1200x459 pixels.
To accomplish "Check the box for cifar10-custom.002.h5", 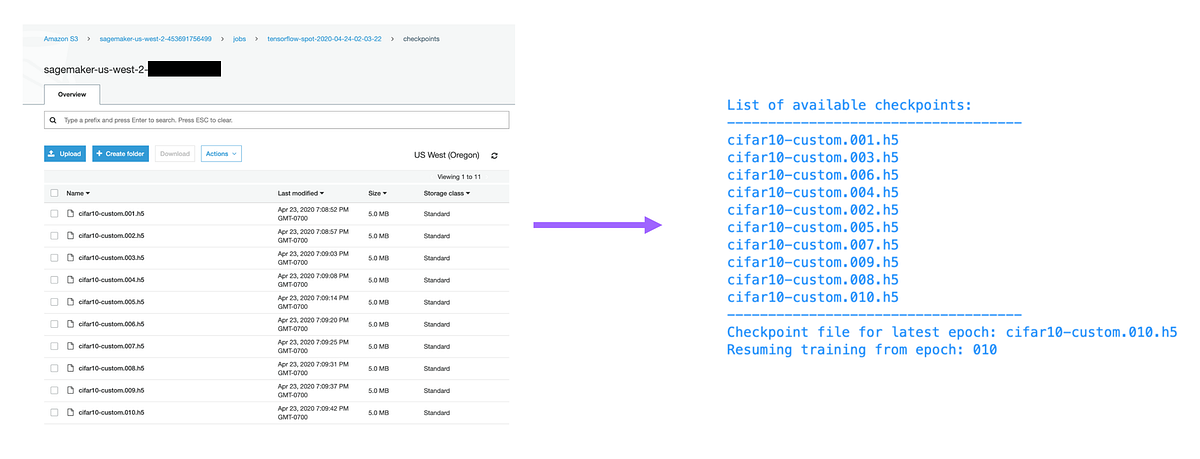I will coord(54,236).
